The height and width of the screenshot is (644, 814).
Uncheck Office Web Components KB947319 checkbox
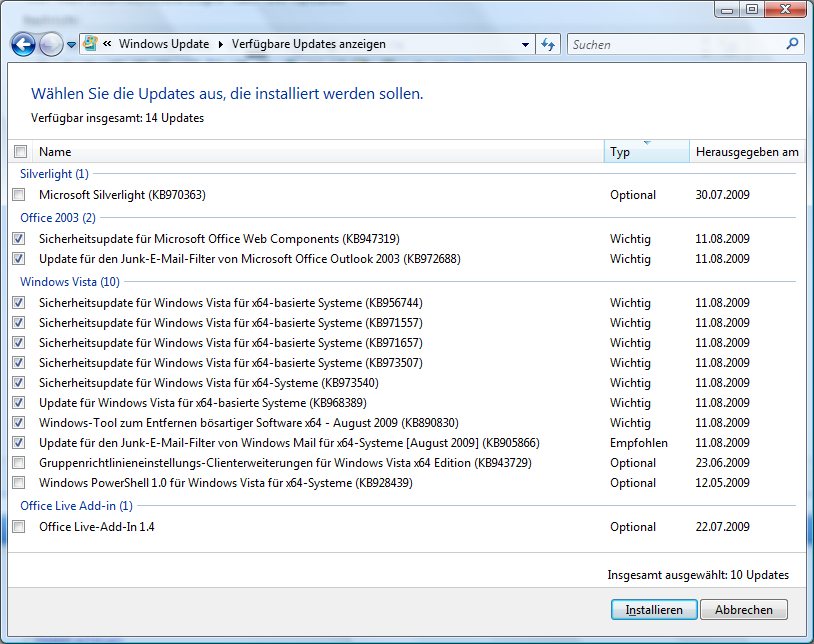click(19, 239)
